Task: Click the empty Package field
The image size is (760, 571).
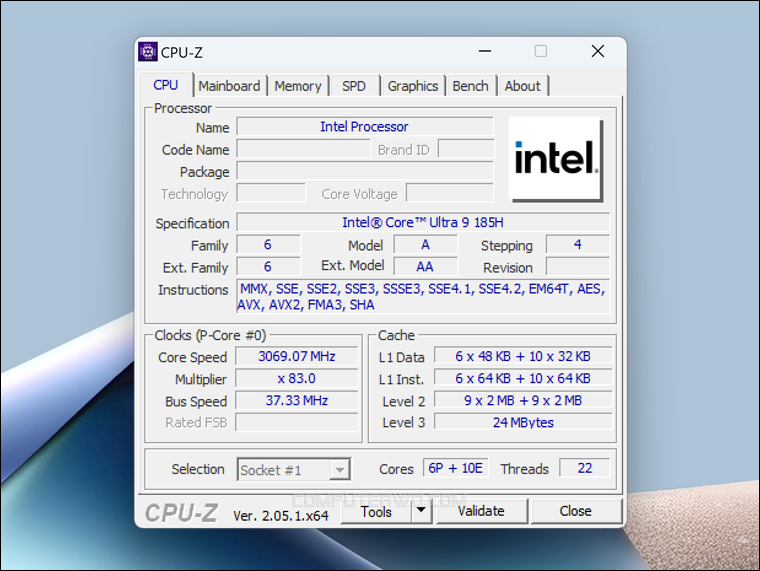Action: point(364,172)
